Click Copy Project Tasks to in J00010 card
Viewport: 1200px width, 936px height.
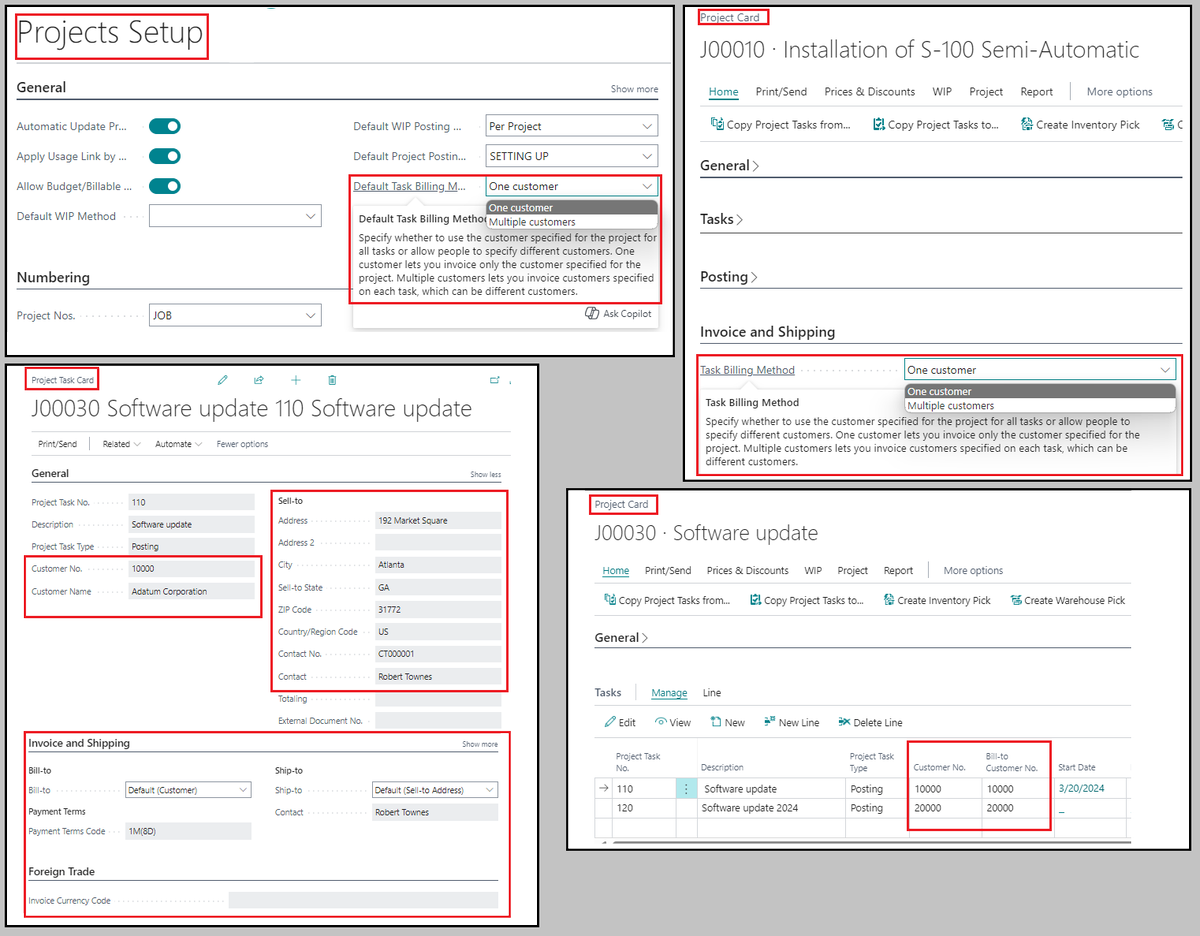pos(935,125)
